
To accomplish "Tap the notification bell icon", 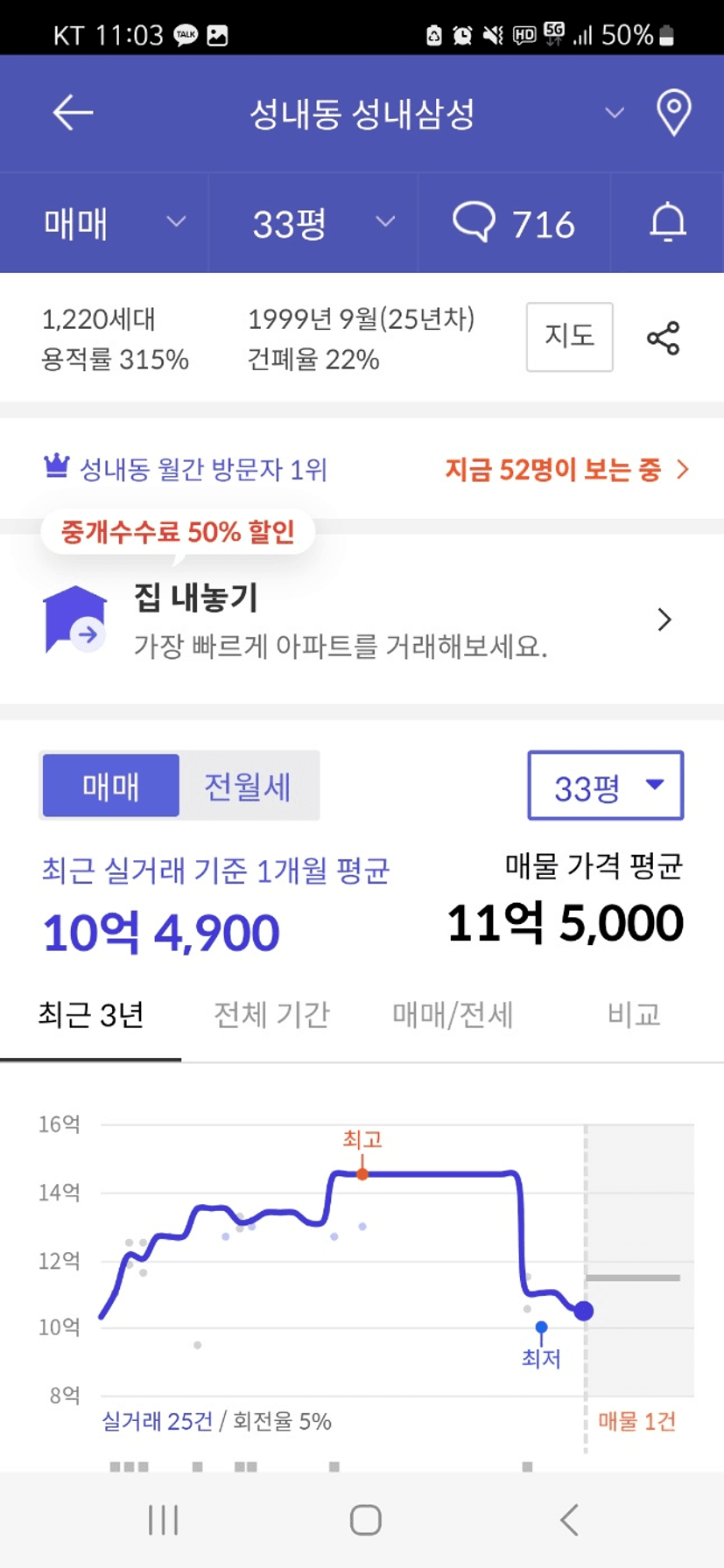I will pos(667,223).
